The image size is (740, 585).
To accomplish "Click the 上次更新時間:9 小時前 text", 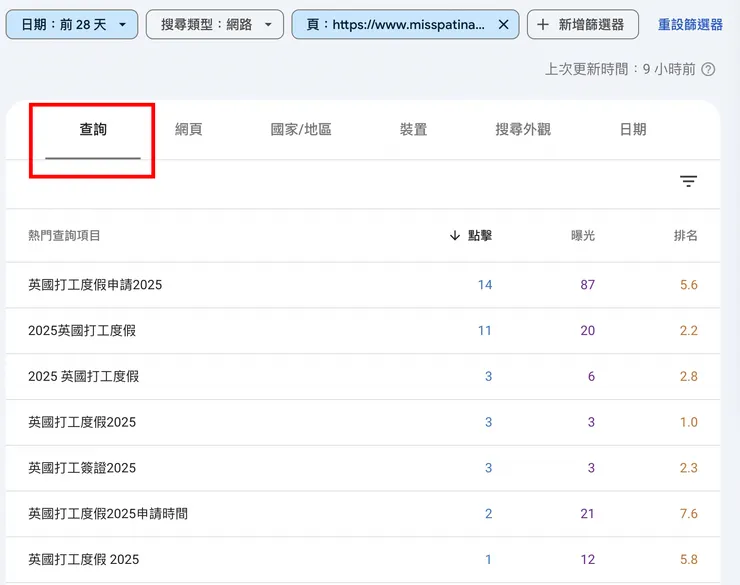I will click(620, 69).
